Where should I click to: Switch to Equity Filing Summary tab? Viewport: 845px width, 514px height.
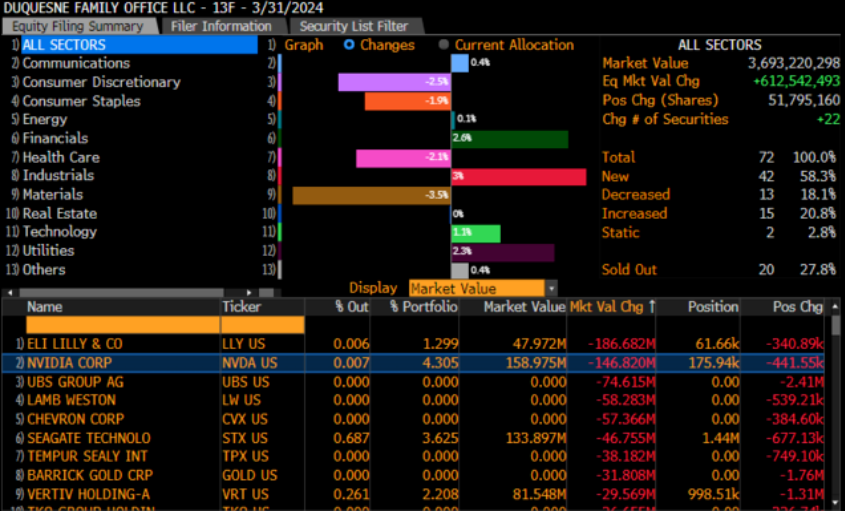pos(79,26)
